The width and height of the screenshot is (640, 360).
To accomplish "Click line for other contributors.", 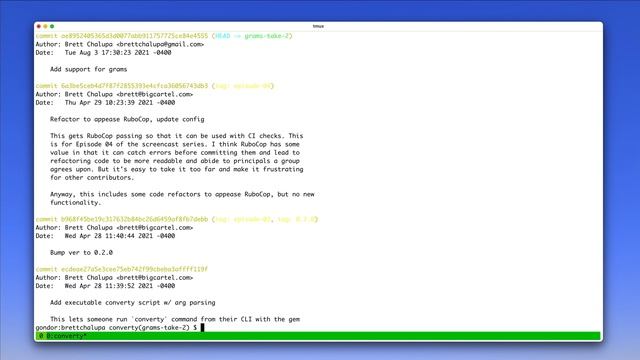I will click(92, 178).
